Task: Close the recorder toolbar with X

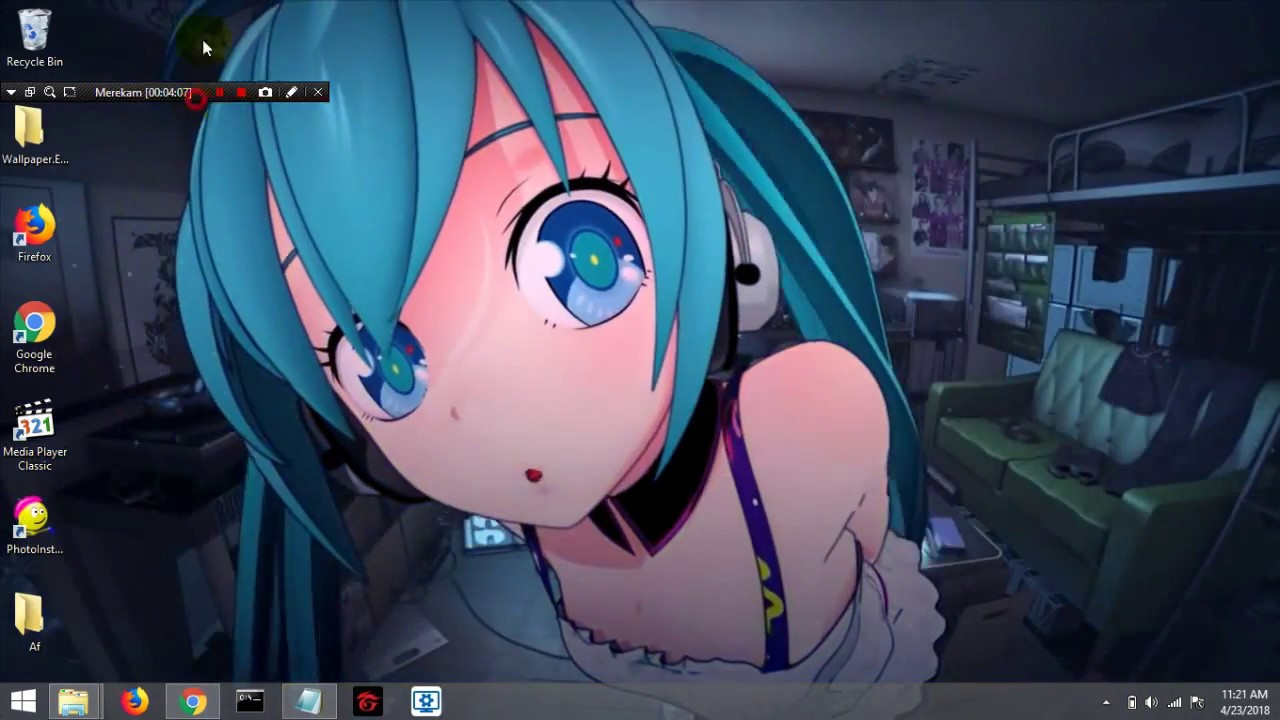Action: [318, 92]
